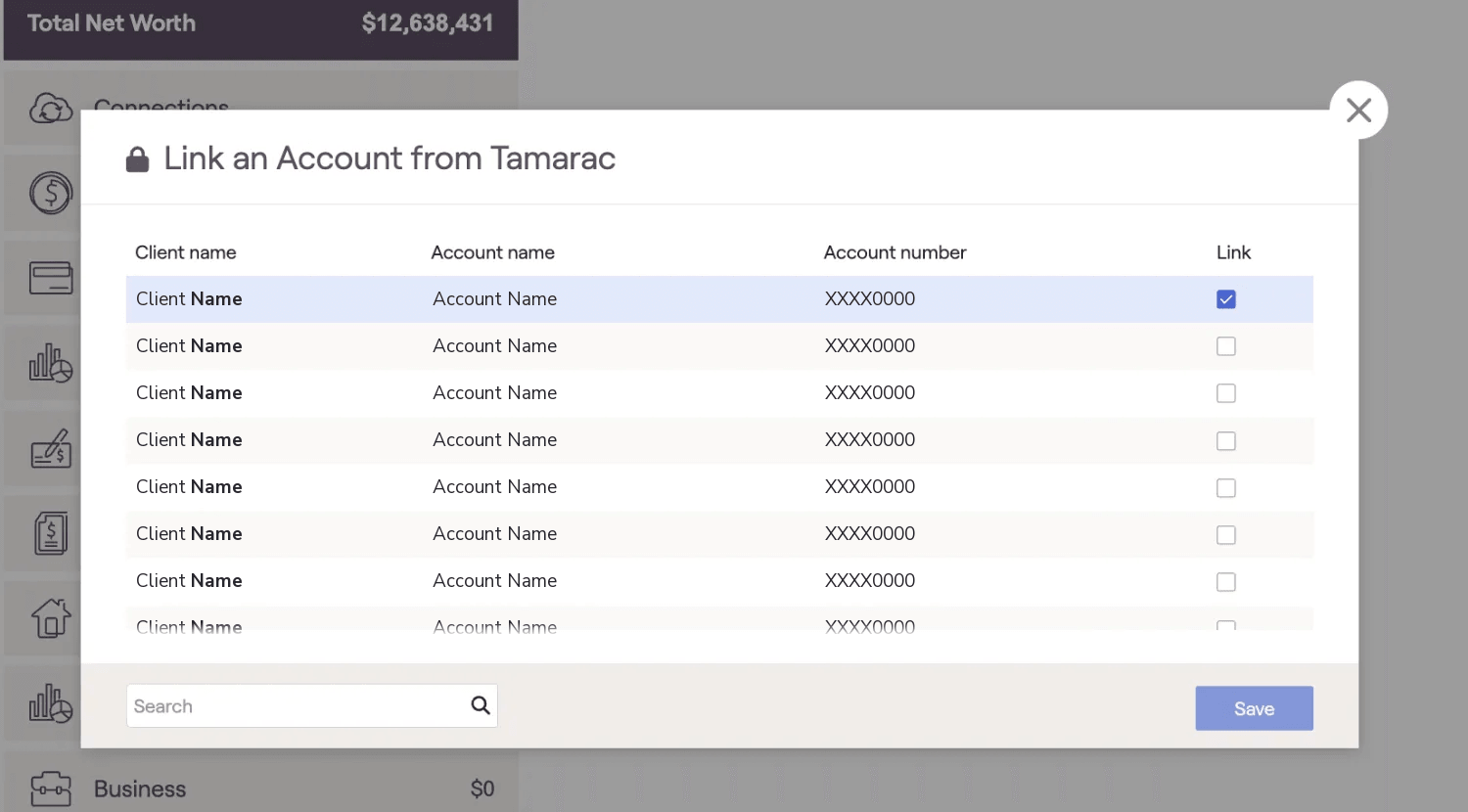Open the credit card icon in the sidebar
The height and width of the screenshot is (812, 1468).
pos(51,278)
